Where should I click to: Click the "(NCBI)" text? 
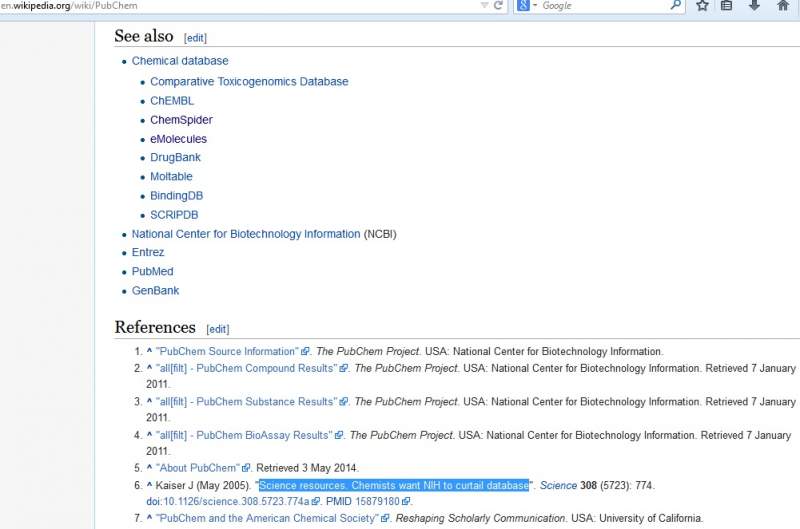click(380, 234)
